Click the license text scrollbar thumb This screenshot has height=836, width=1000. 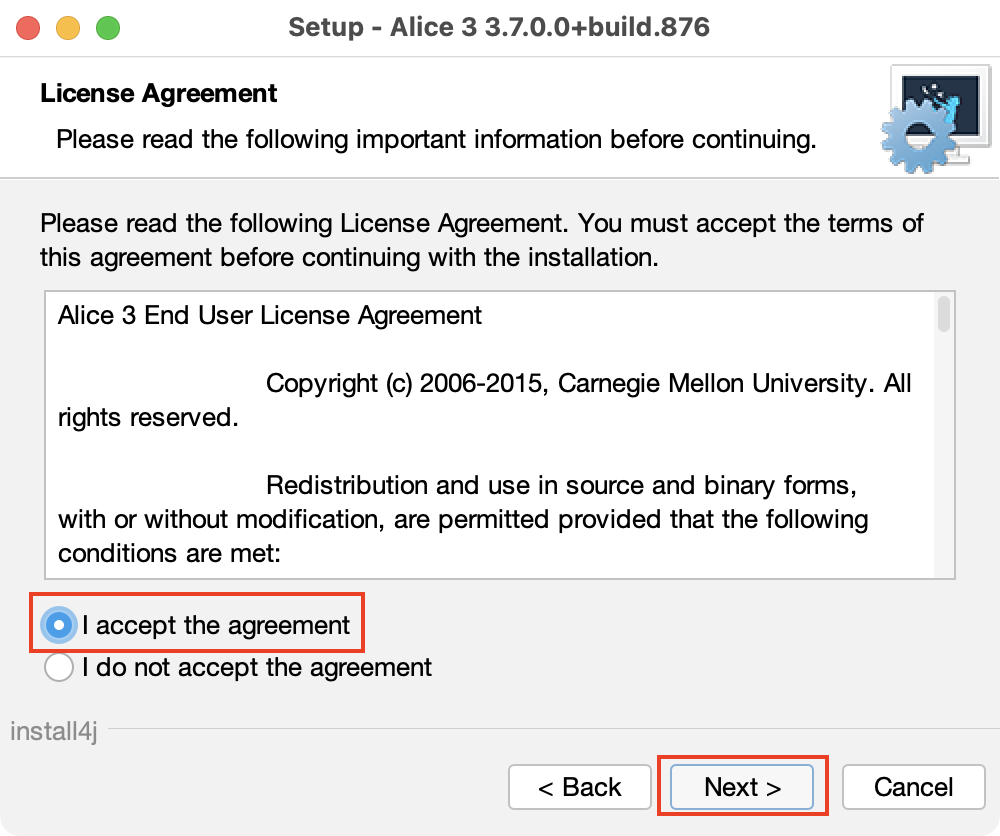pos(943,313)
